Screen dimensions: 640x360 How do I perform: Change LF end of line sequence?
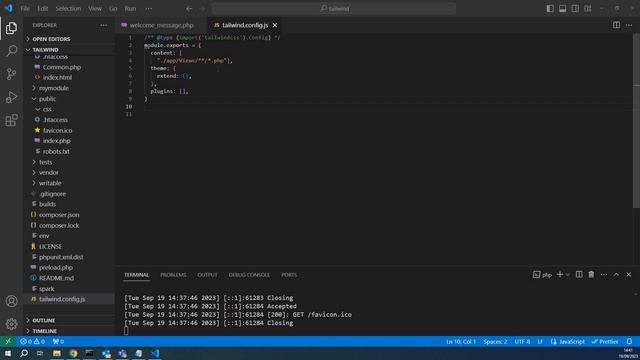point(540,342)
